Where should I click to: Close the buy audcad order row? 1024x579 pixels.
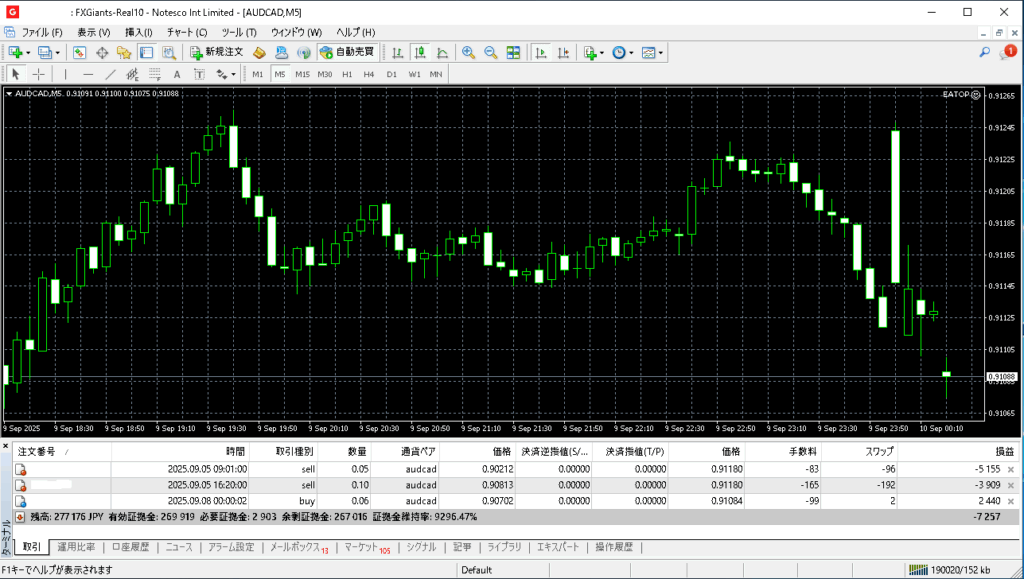click(x=1010, y=500)
